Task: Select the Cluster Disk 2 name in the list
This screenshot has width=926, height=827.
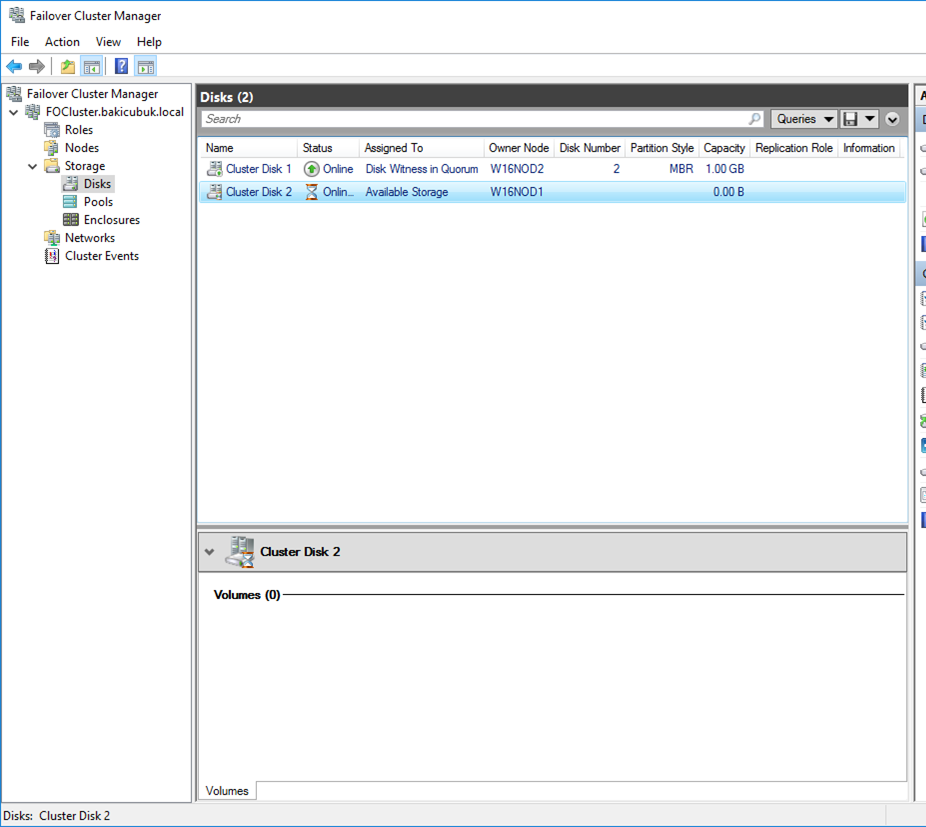Action: pos(259,192)
